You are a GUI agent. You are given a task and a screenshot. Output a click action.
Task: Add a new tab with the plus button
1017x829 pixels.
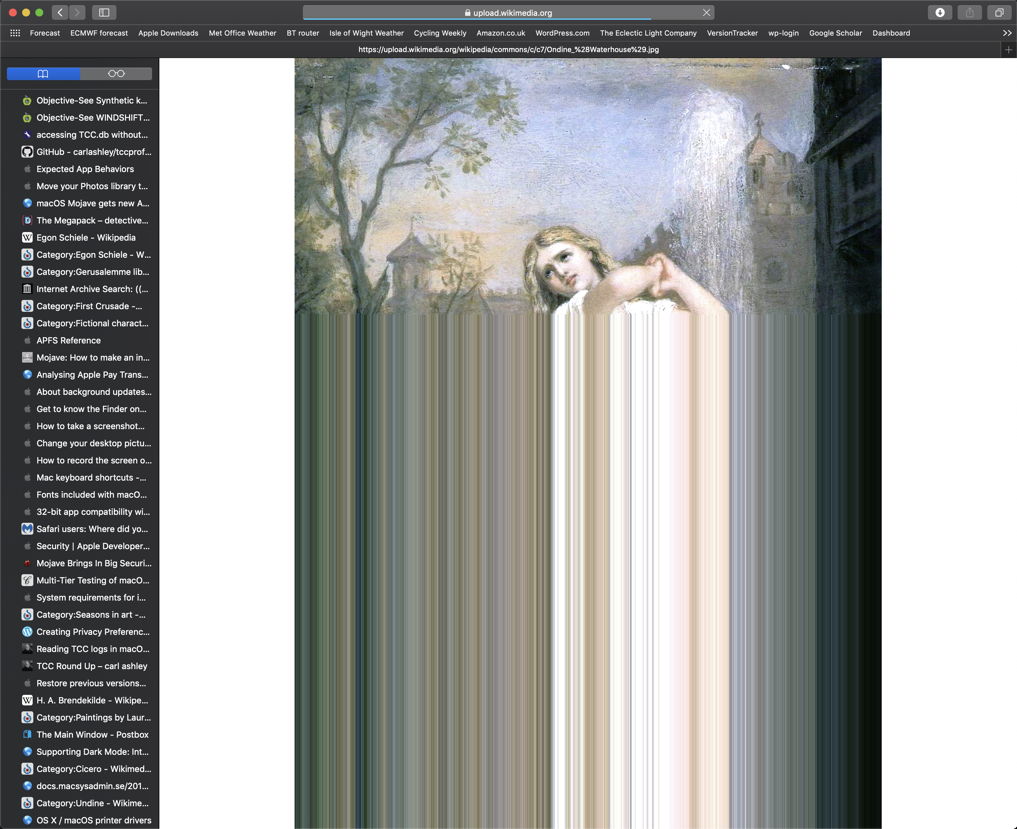[x=1008, y=49]
